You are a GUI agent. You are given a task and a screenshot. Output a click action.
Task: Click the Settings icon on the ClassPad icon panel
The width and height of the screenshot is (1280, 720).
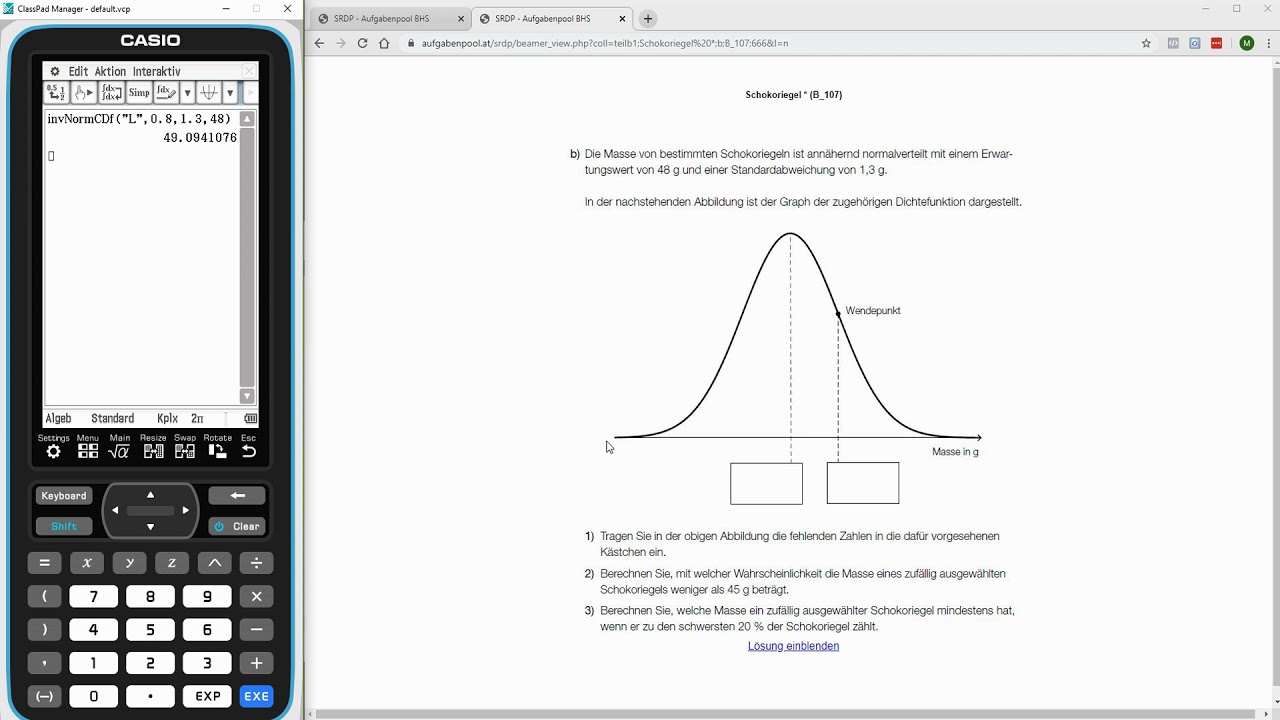54,451
